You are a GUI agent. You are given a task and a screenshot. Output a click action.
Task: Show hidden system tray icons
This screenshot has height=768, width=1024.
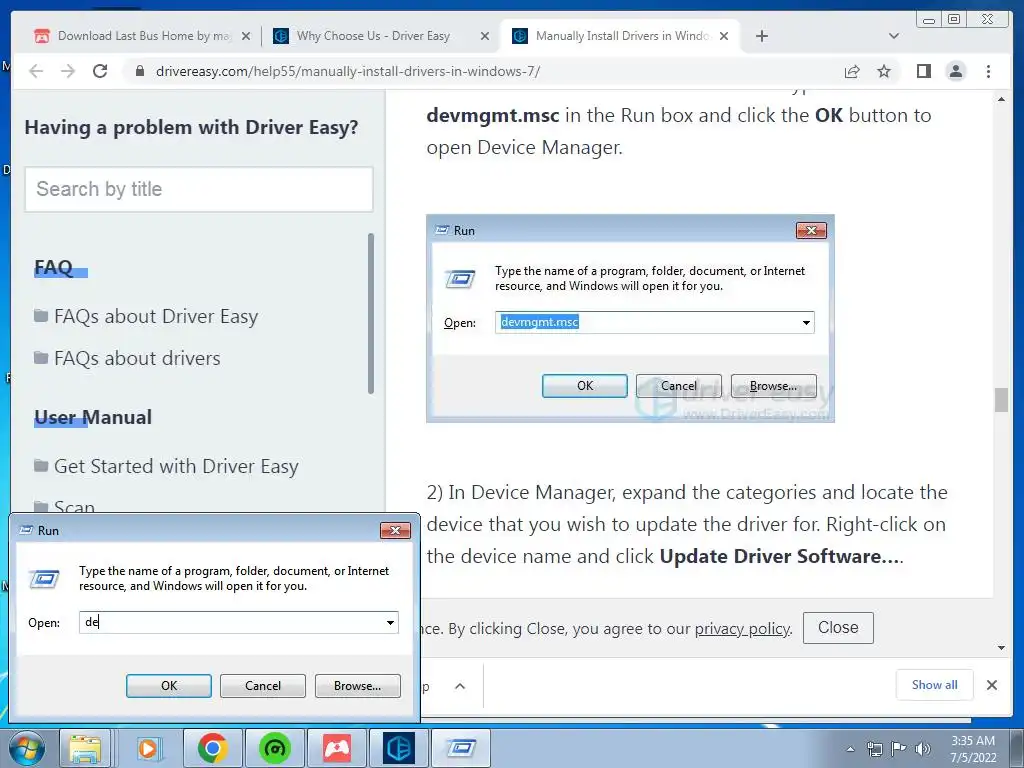click(x=850, y=749)
